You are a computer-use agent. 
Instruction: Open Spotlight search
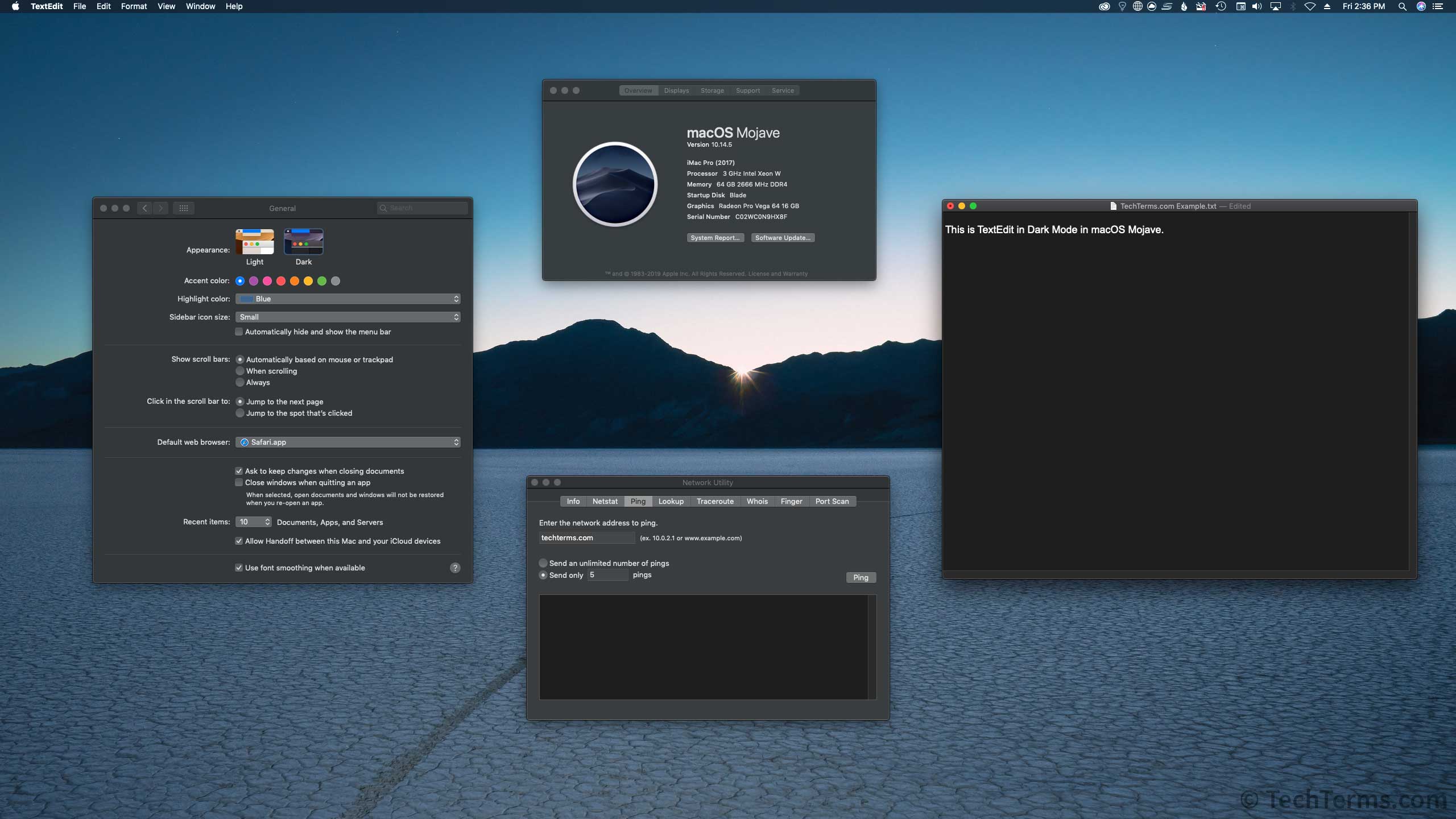click(1402, 6)
